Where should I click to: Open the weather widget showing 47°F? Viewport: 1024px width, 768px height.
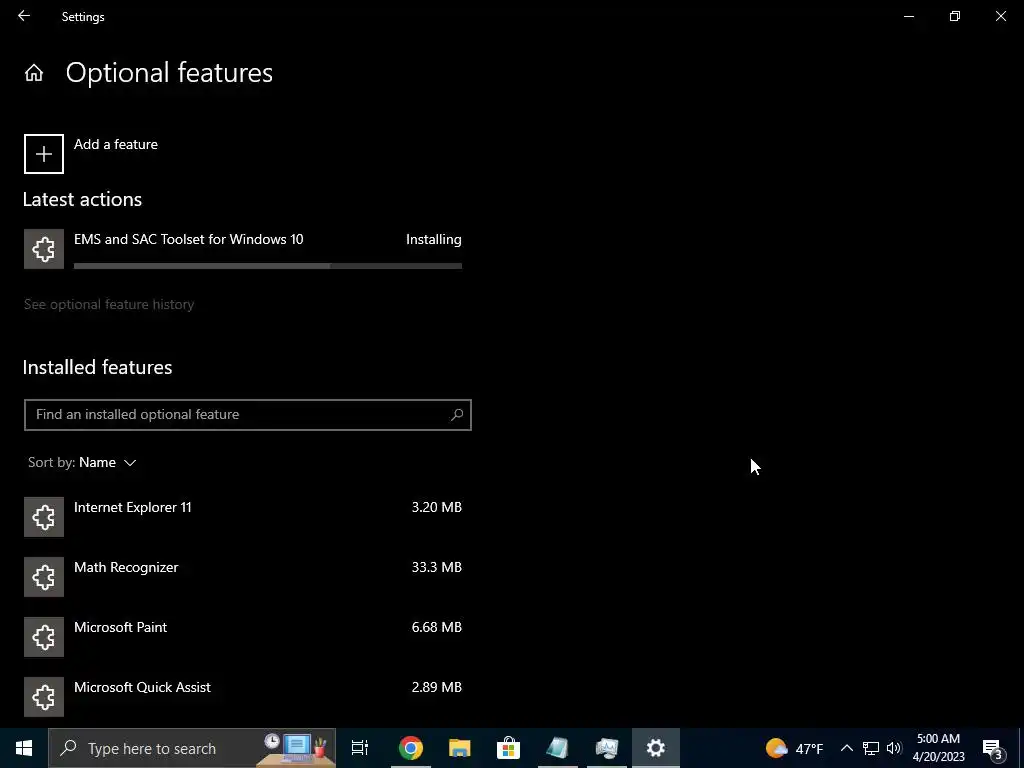(x=794, y=748)
